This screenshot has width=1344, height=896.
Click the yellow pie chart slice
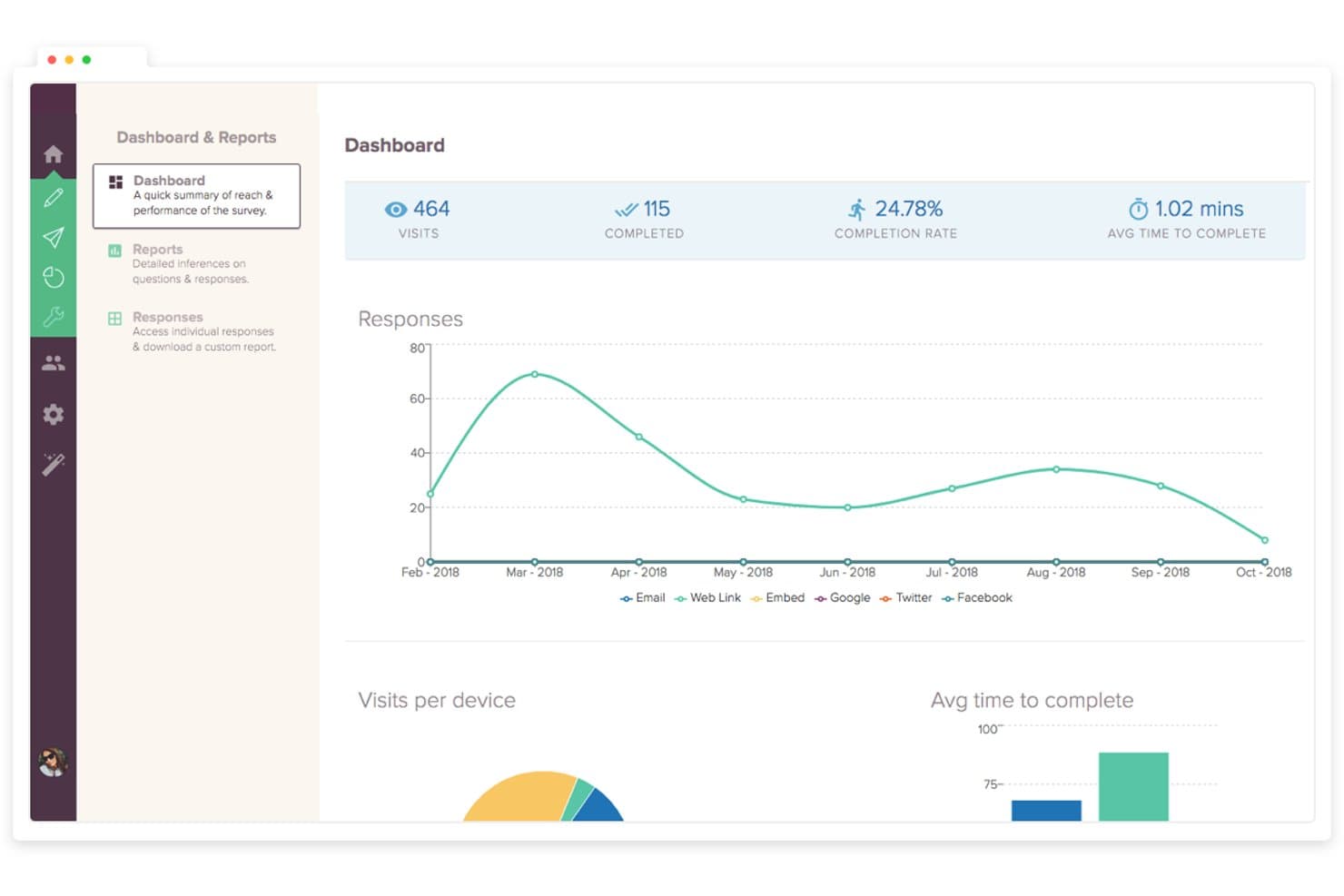522,799
